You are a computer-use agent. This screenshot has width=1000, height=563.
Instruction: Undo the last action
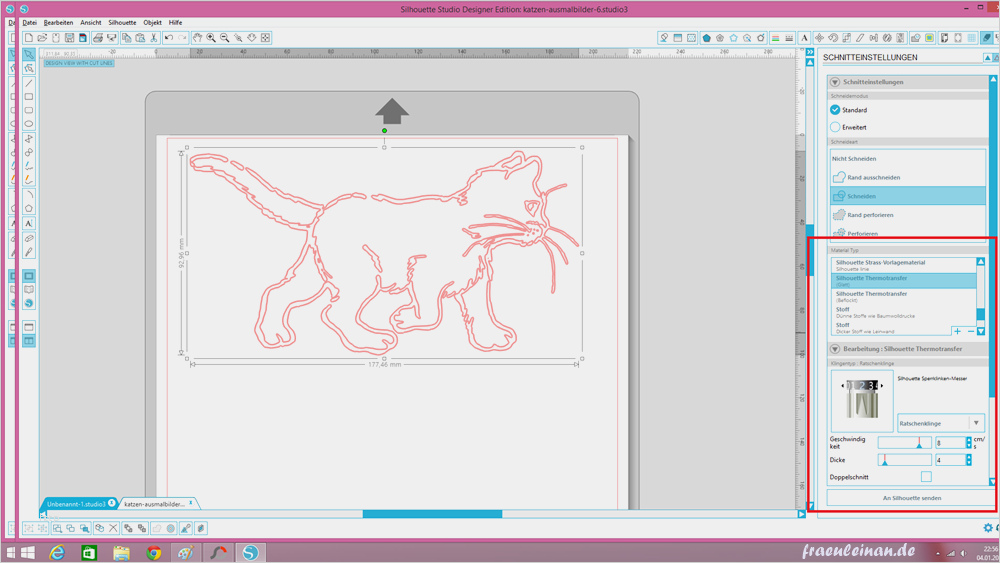click(x=168, y=38)
